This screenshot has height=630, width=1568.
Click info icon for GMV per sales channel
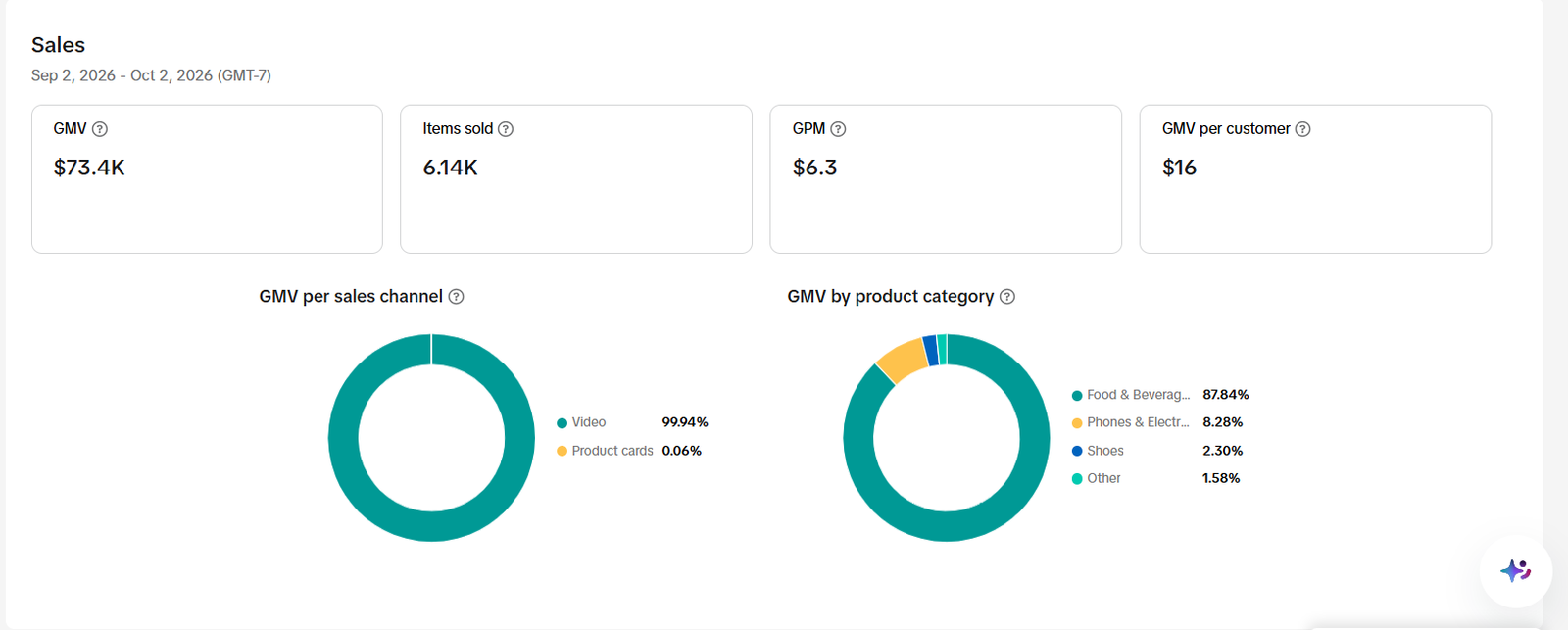click(x=456, y=297)
